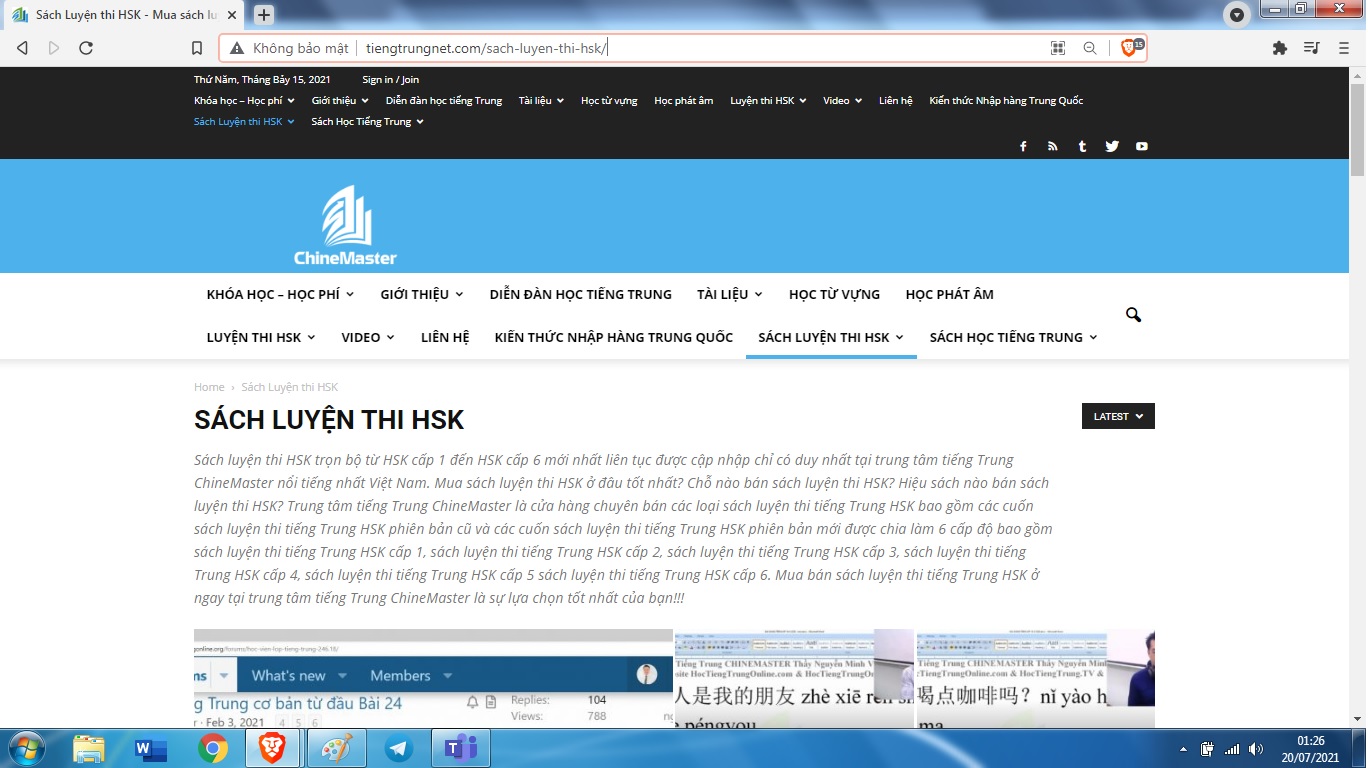This screenshot has height=768, width=1368.
Task: Click the search magnifier in site menu
Action: pos(1133,315)
